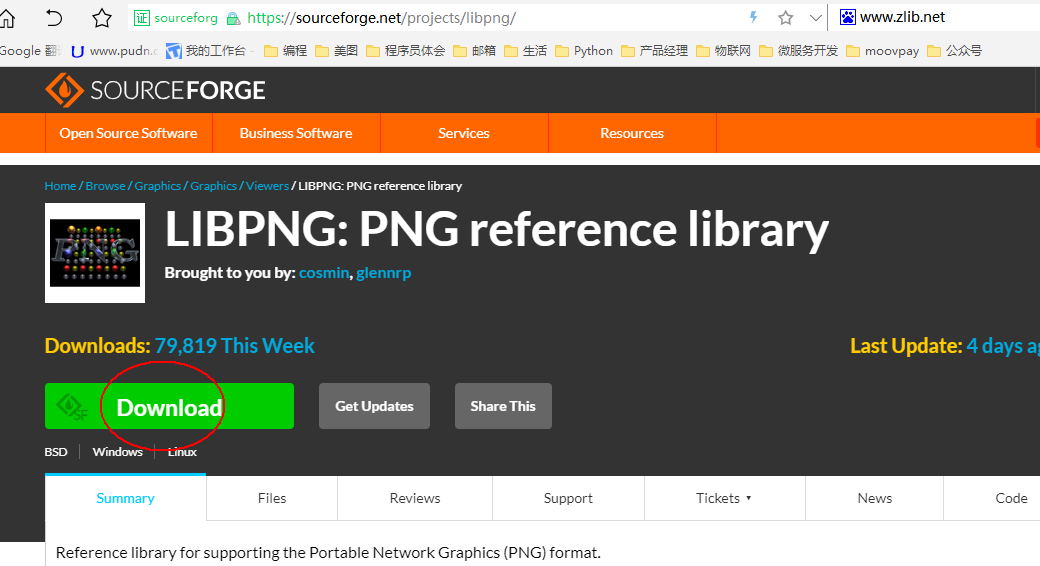Switch to the Reviews tab
Image resolution: width=1040 pixels, height=566 pixels.
[415, 498]
